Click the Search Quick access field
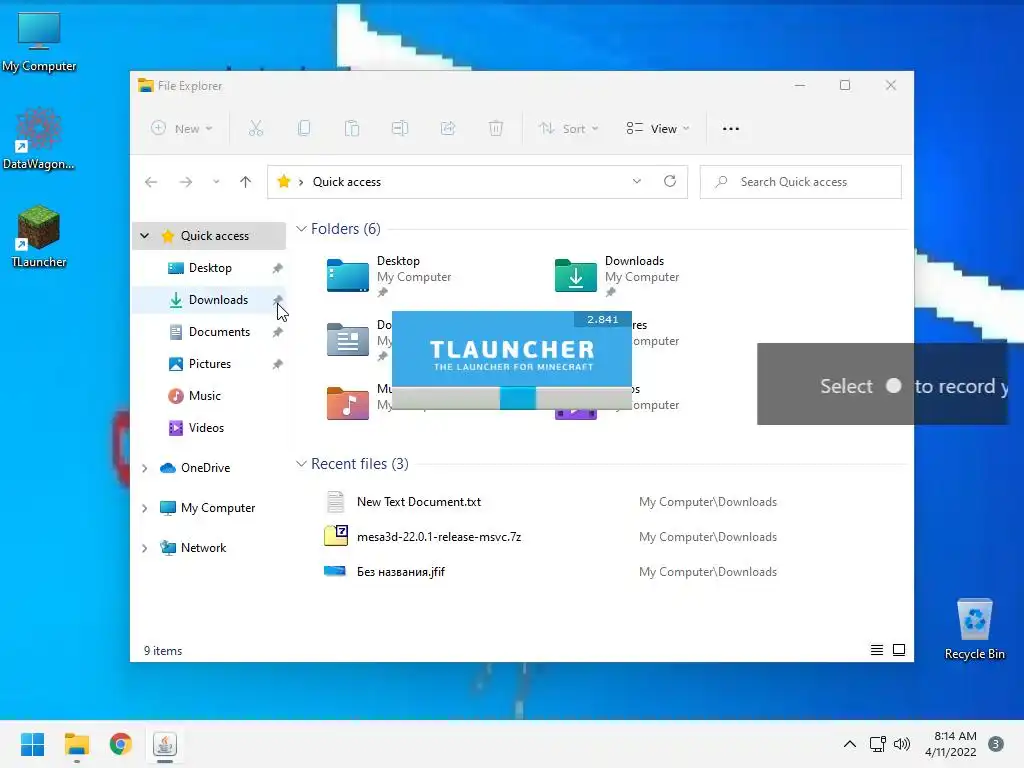Viewport: 1024px width, 768px height. 801,182
